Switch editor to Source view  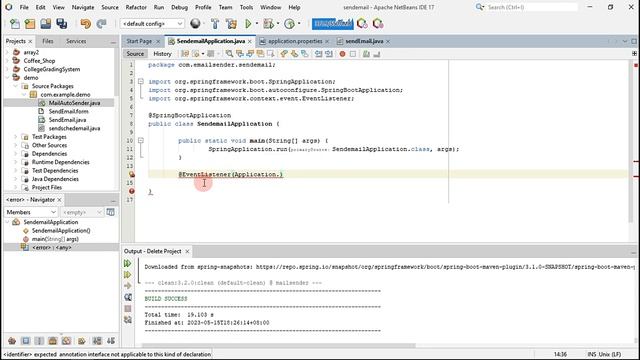click(135, 54)
